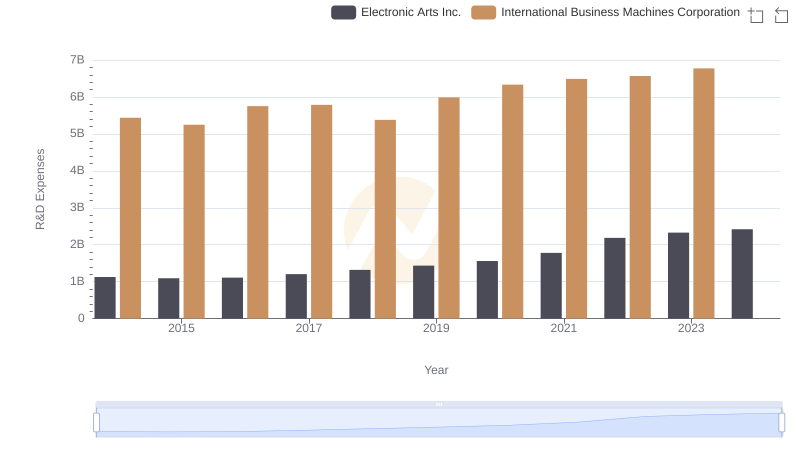
Task: Click the 2019 x-axis label
Action: click(x=436, y=328)
